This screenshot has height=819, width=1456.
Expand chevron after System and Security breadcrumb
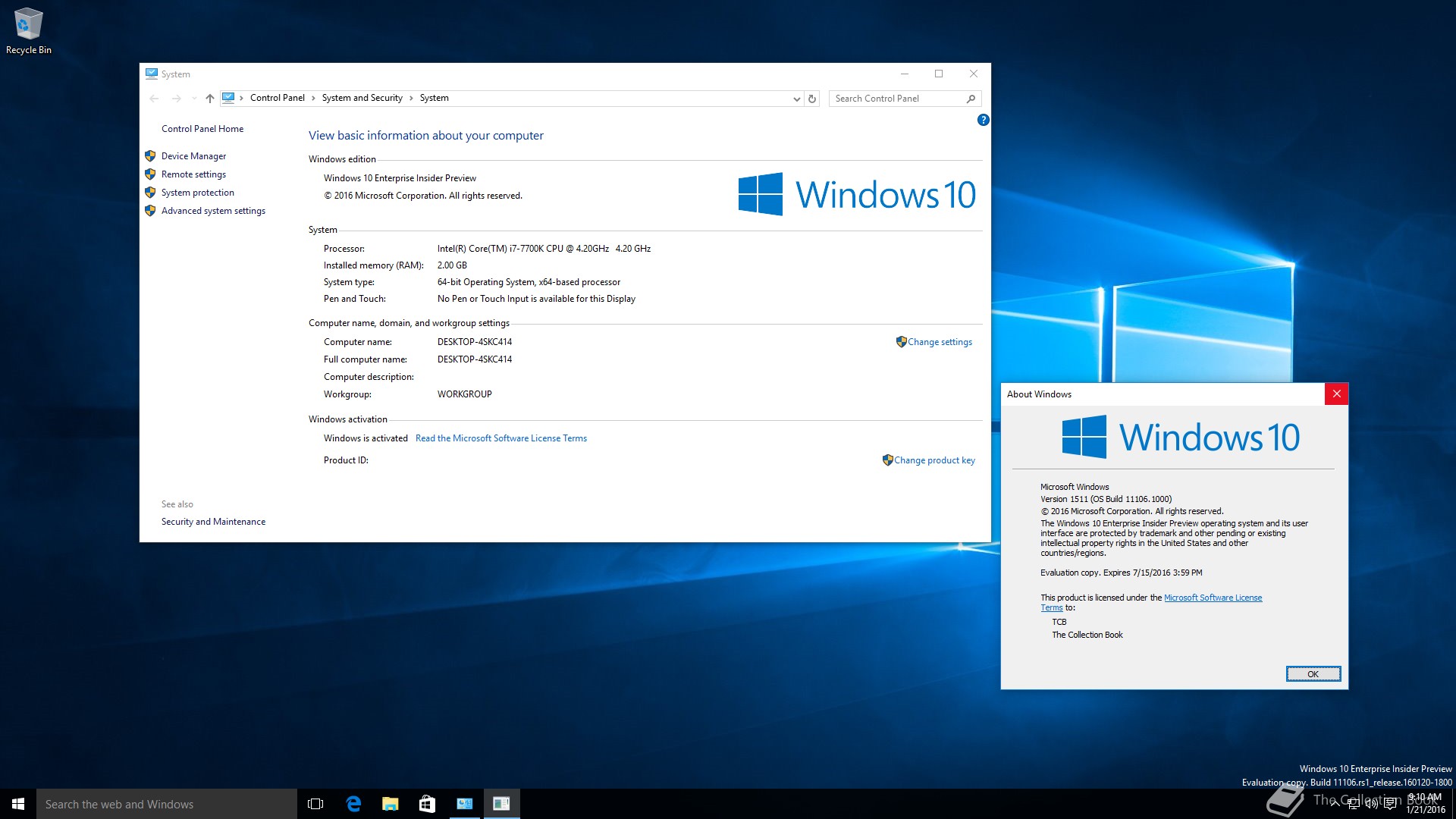point(411,98)
